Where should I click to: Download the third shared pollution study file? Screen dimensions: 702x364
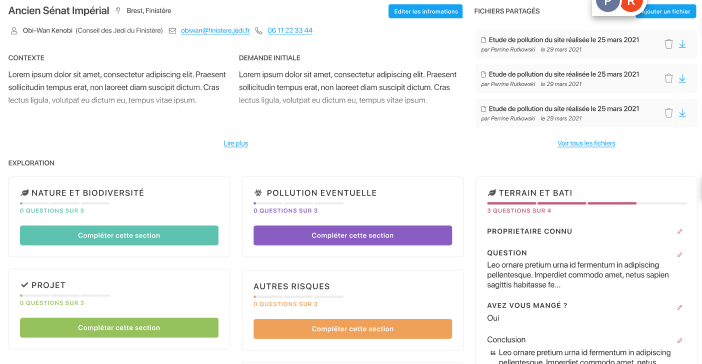[682, 113]
